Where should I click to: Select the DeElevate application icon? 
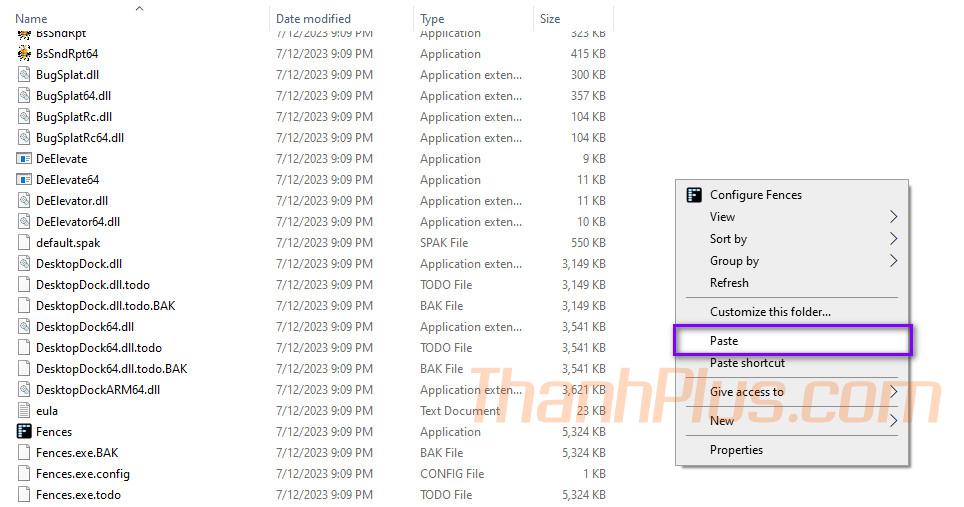click(x=24, y=159)
